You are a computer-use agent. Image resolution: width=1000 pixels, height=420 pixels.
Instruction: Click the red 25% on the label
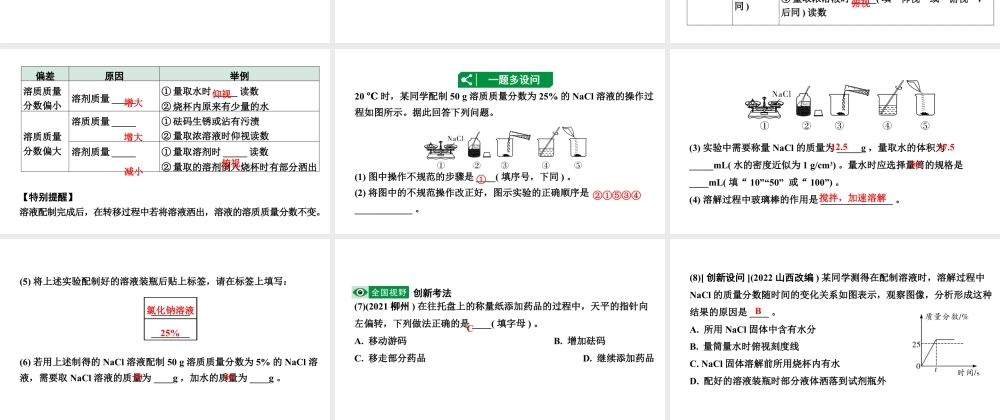click(x=170, y=333)
